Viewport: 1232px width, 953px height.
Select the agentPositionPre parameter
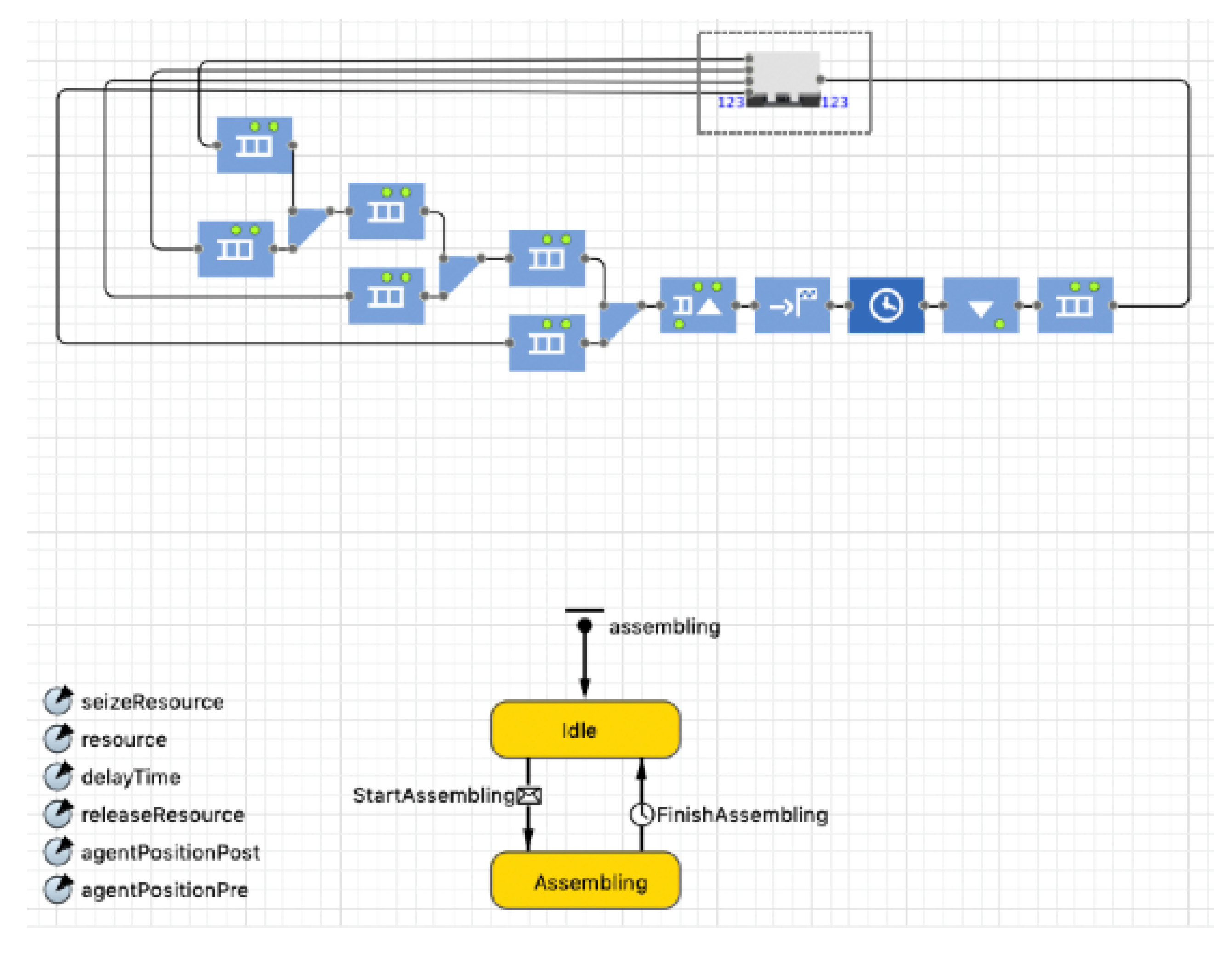[164, 890]
